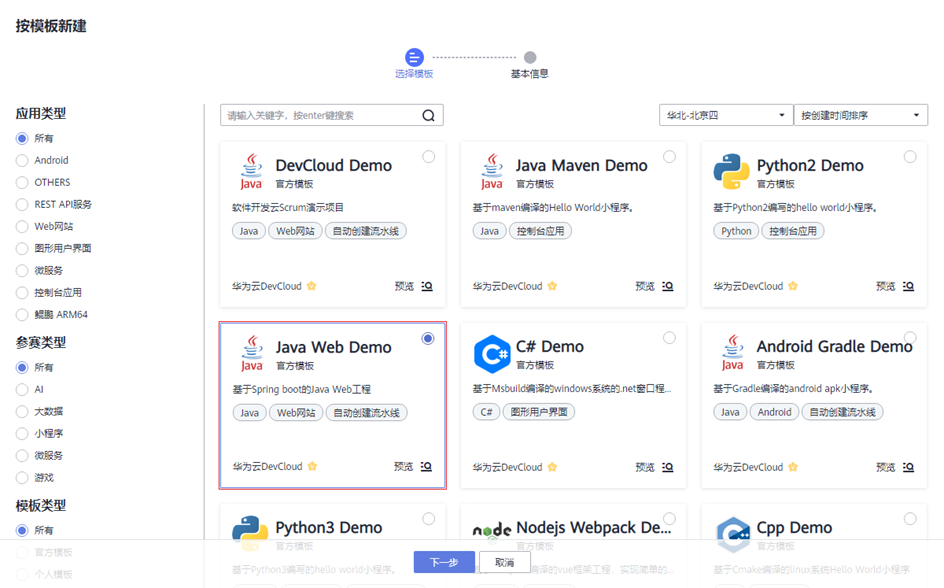Click preview icon on DevCloud Demo card
The width and height of the screenshot is (944, 588).
427,286
